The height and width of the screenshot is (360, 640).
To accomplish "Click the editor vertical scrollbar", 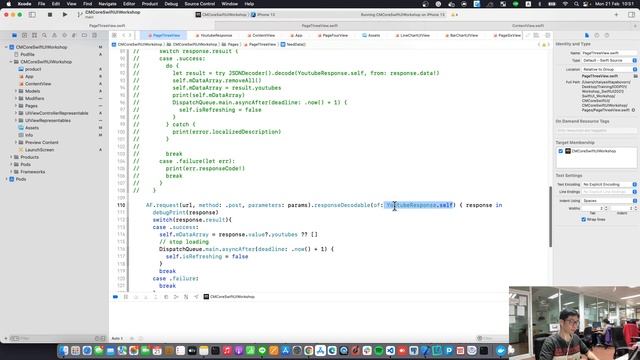I will pos(550,216).
